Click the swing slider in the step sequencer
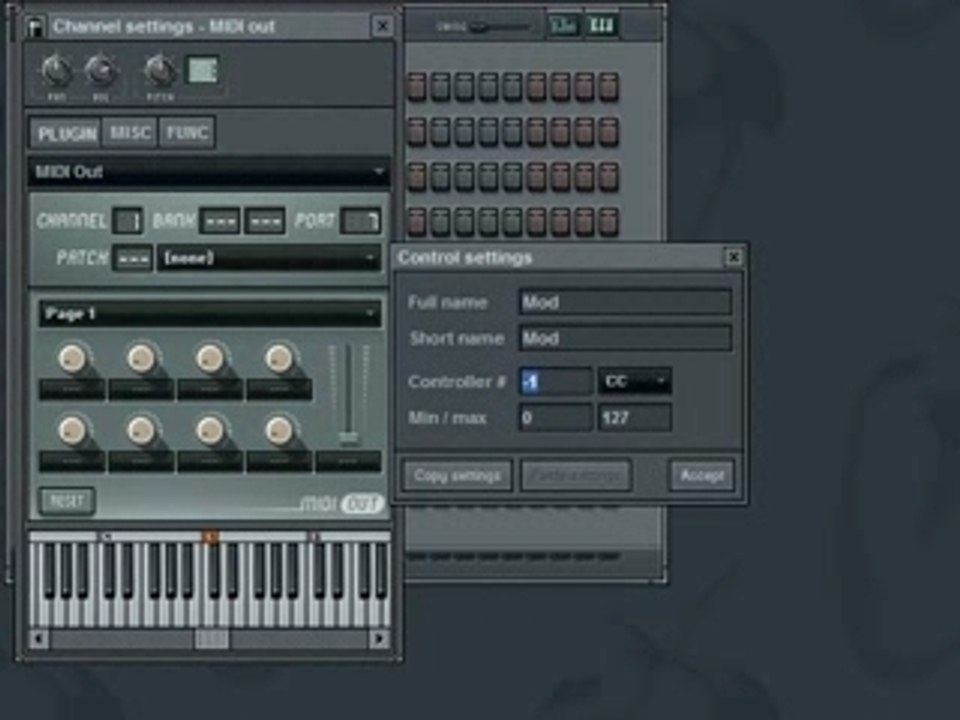 pyautogui.click(x=481, y=27)
